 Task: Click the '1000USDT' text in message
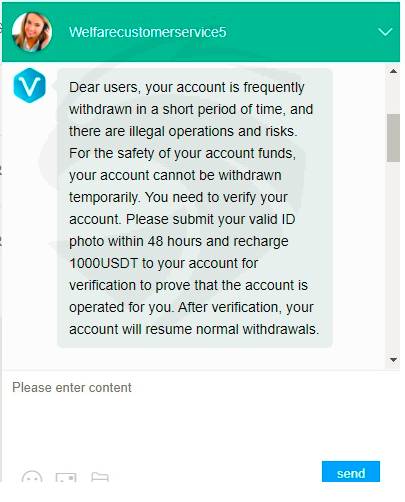coord(103,263)
